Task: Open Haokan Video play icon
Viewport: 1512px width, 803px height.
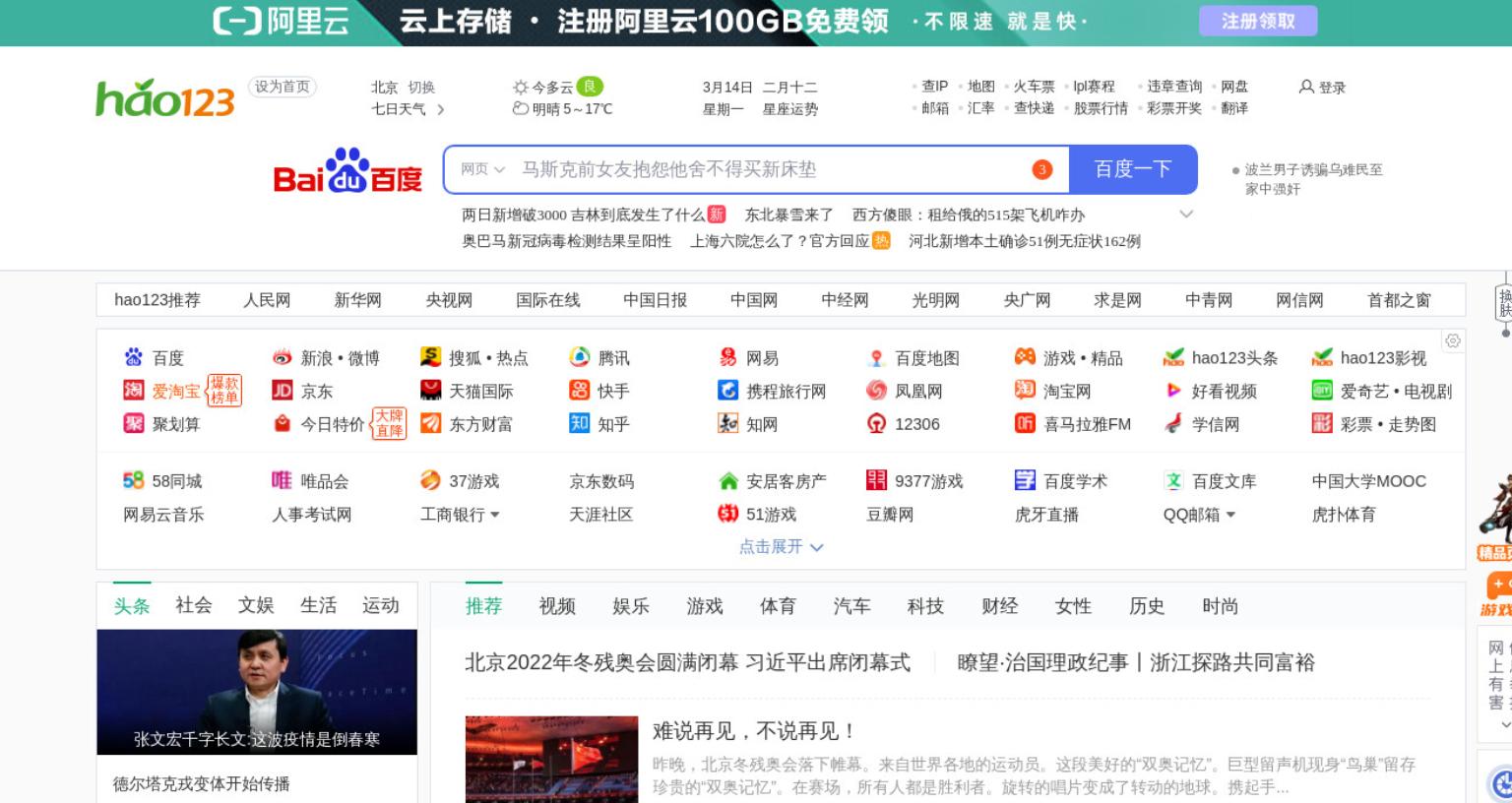Action: (x=1173, y=391)
